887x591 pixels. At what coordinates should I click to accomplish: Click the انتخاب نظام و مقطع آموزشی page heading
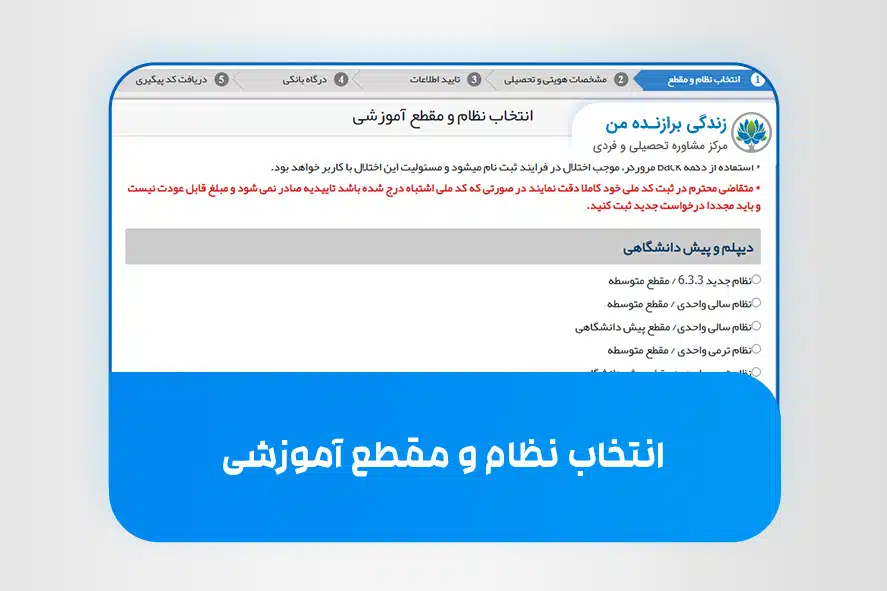click(x=443, y=117)
